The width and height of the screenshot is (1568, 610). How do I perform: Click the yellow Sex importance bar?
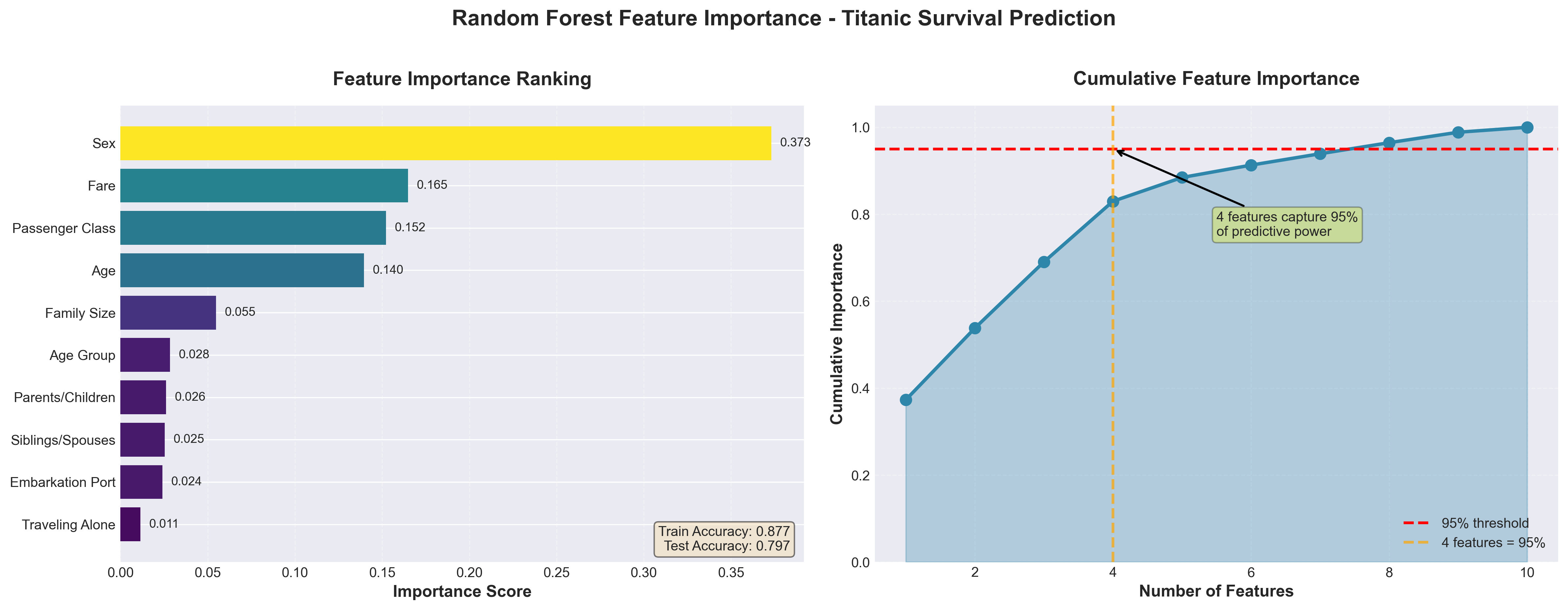click(x=445, y=143)
